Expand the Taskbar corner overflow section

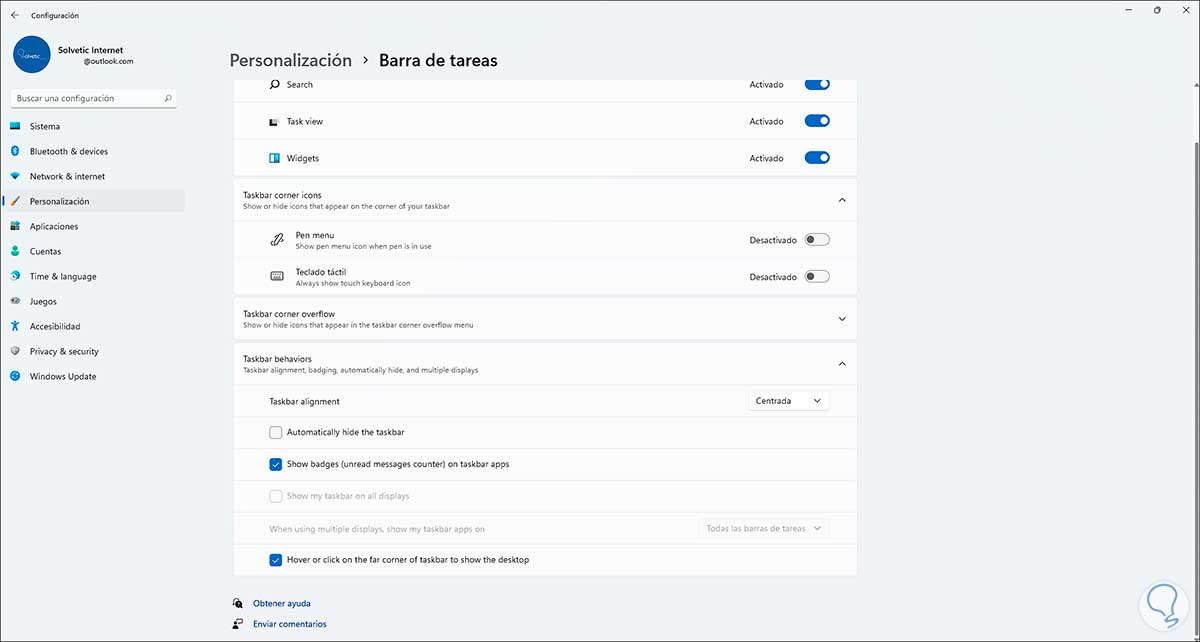(x=842, y=319)
